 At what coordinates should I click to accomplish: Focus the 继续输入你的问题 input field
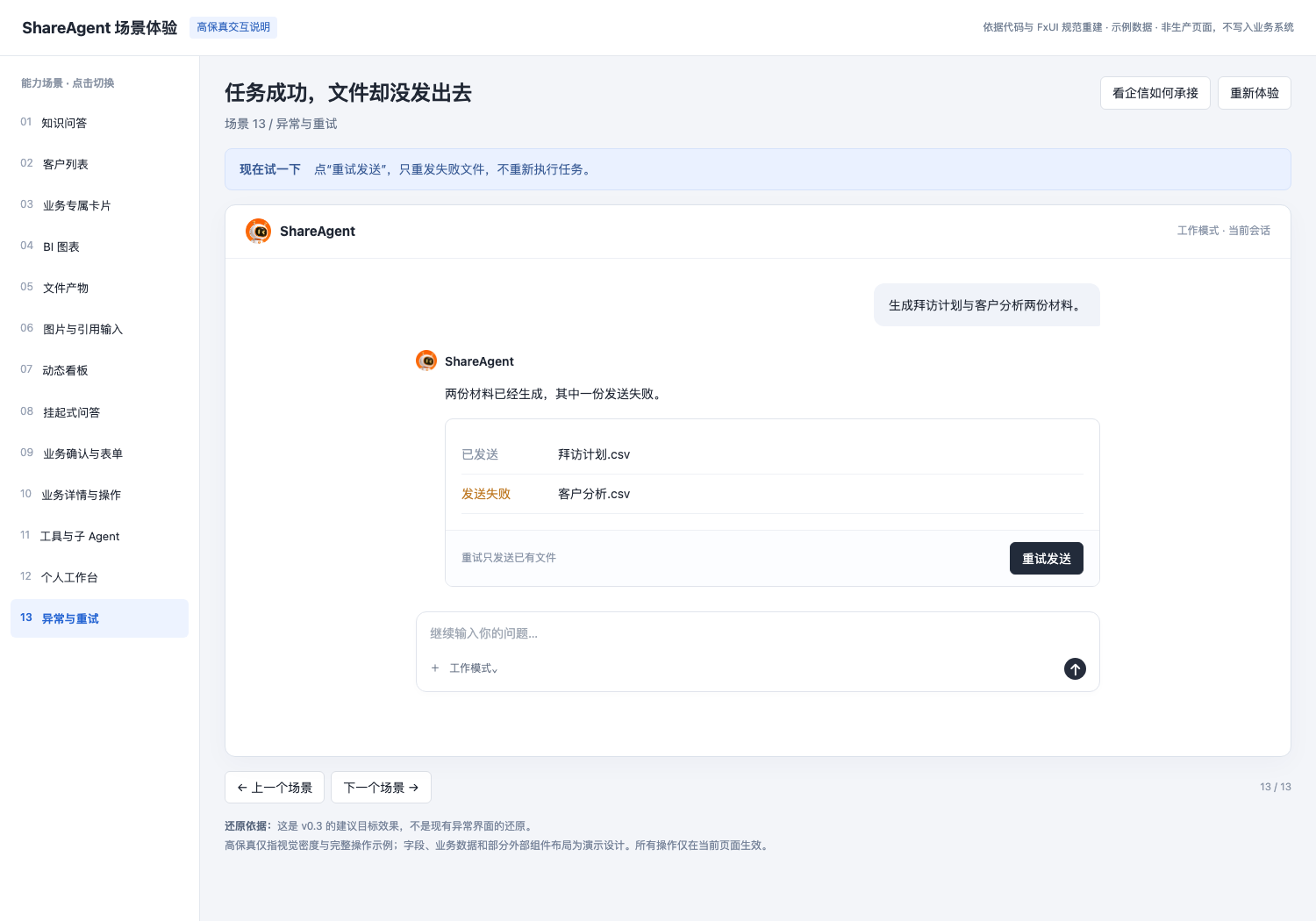(758, 633)
